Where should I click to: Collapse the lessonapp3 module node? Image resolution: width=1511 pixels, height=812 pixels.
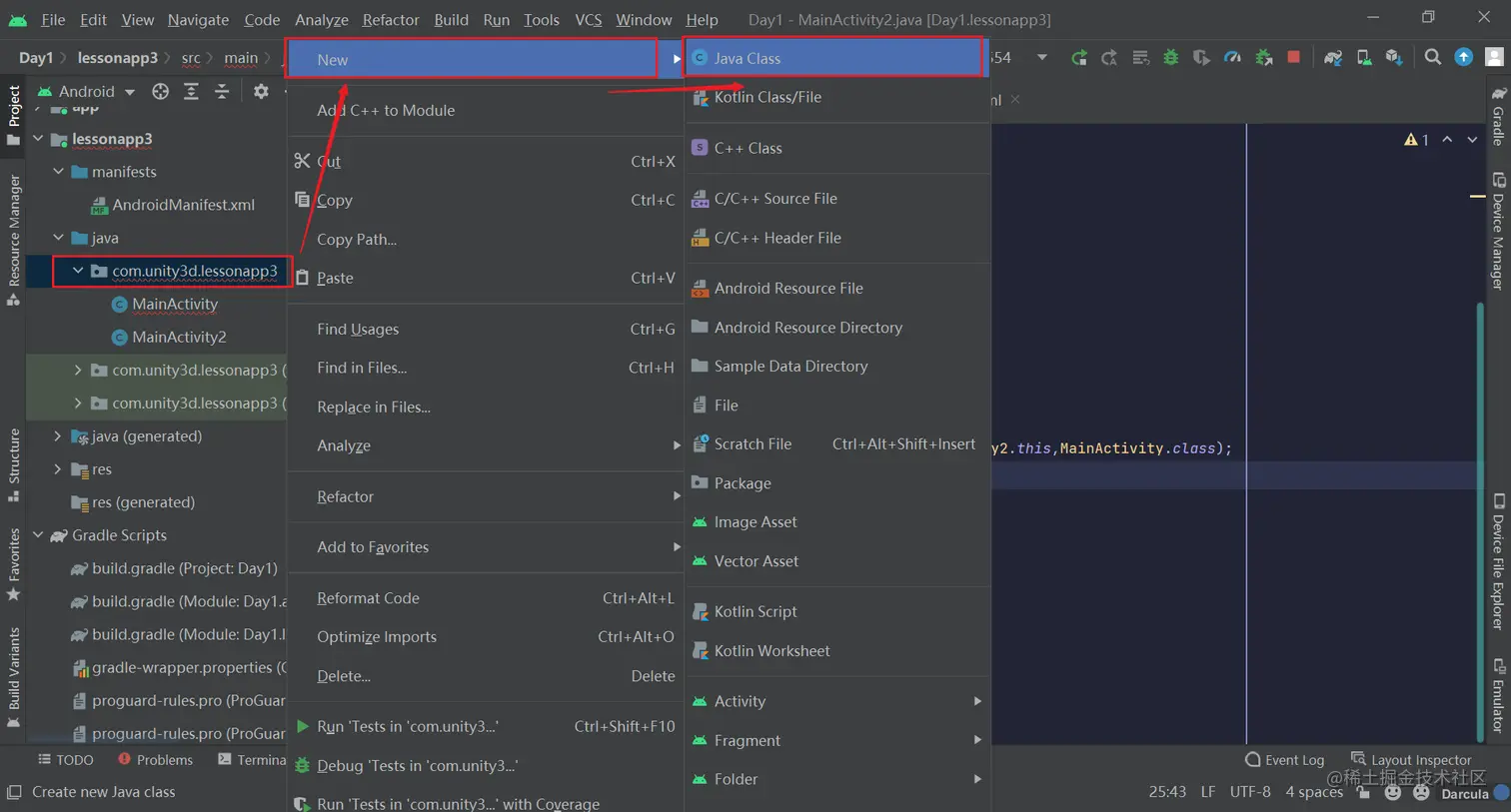tap(39, 139)
